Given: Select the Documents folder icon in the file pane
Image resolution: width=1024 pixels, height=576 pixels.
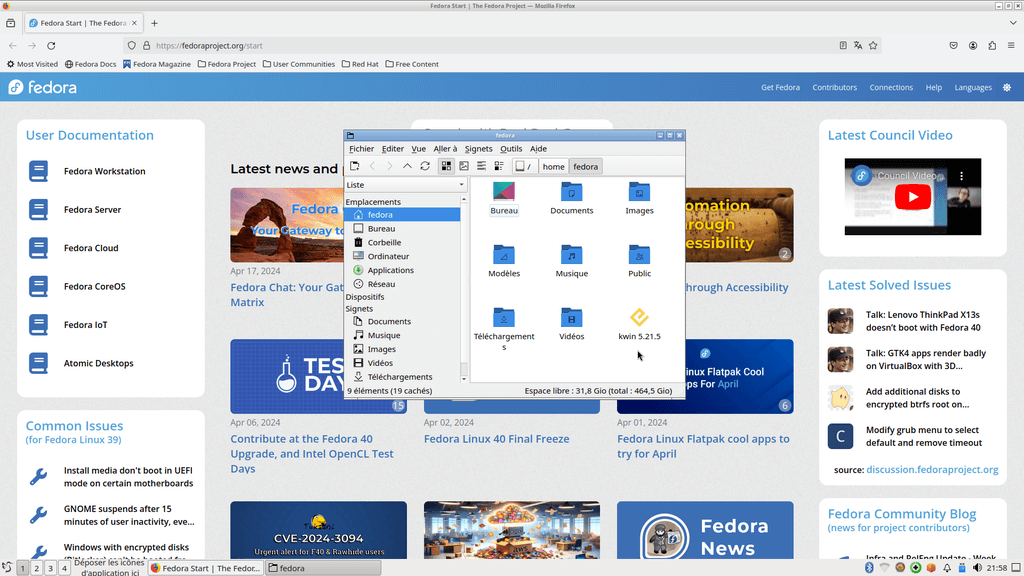Looking at the screenshot, I should (571, 191).
